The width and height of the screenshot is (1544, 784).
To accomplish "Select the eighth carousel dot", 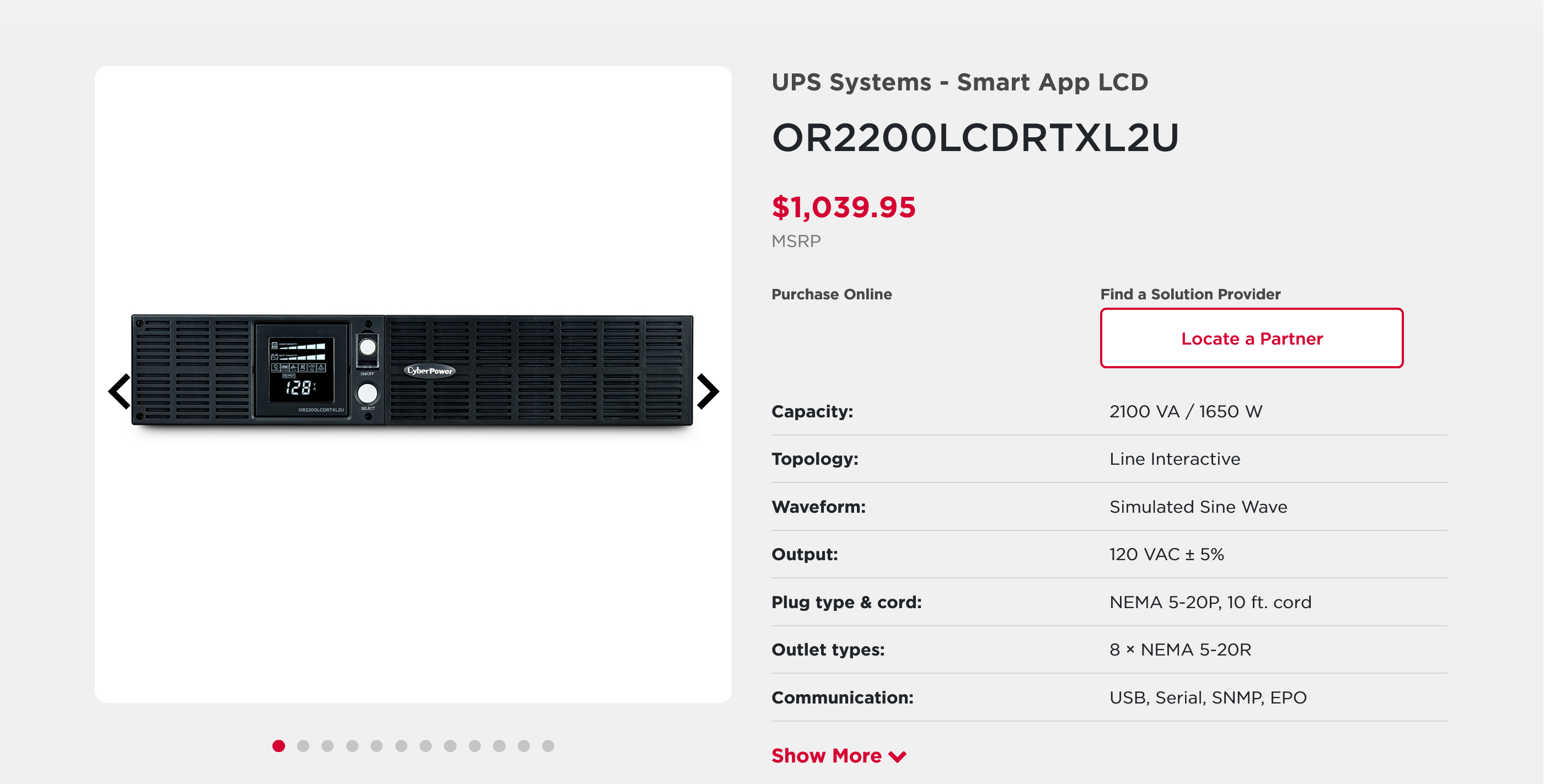I will click(x=450, y=745).
